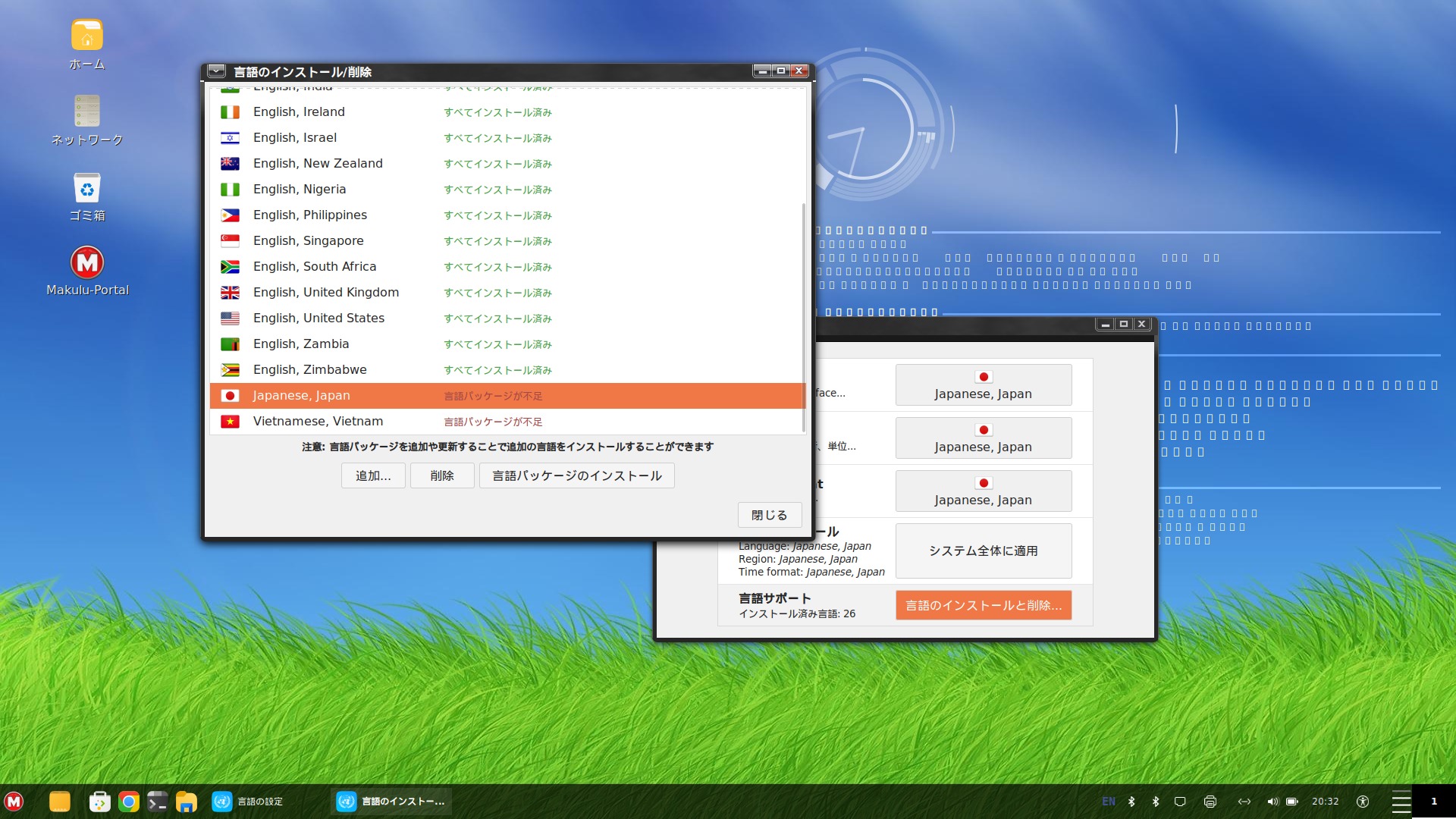
Task: Open the window menu of the install dialog
Action: pyautogui.click(x=216, y=71)
